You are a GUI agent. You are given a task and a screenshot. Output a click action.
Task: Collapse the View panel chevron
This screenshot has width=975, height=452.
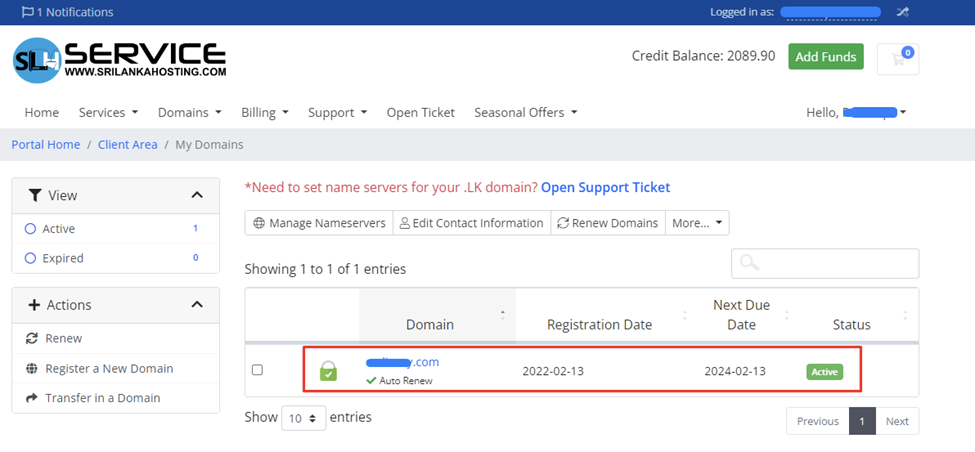pos(197,195)
